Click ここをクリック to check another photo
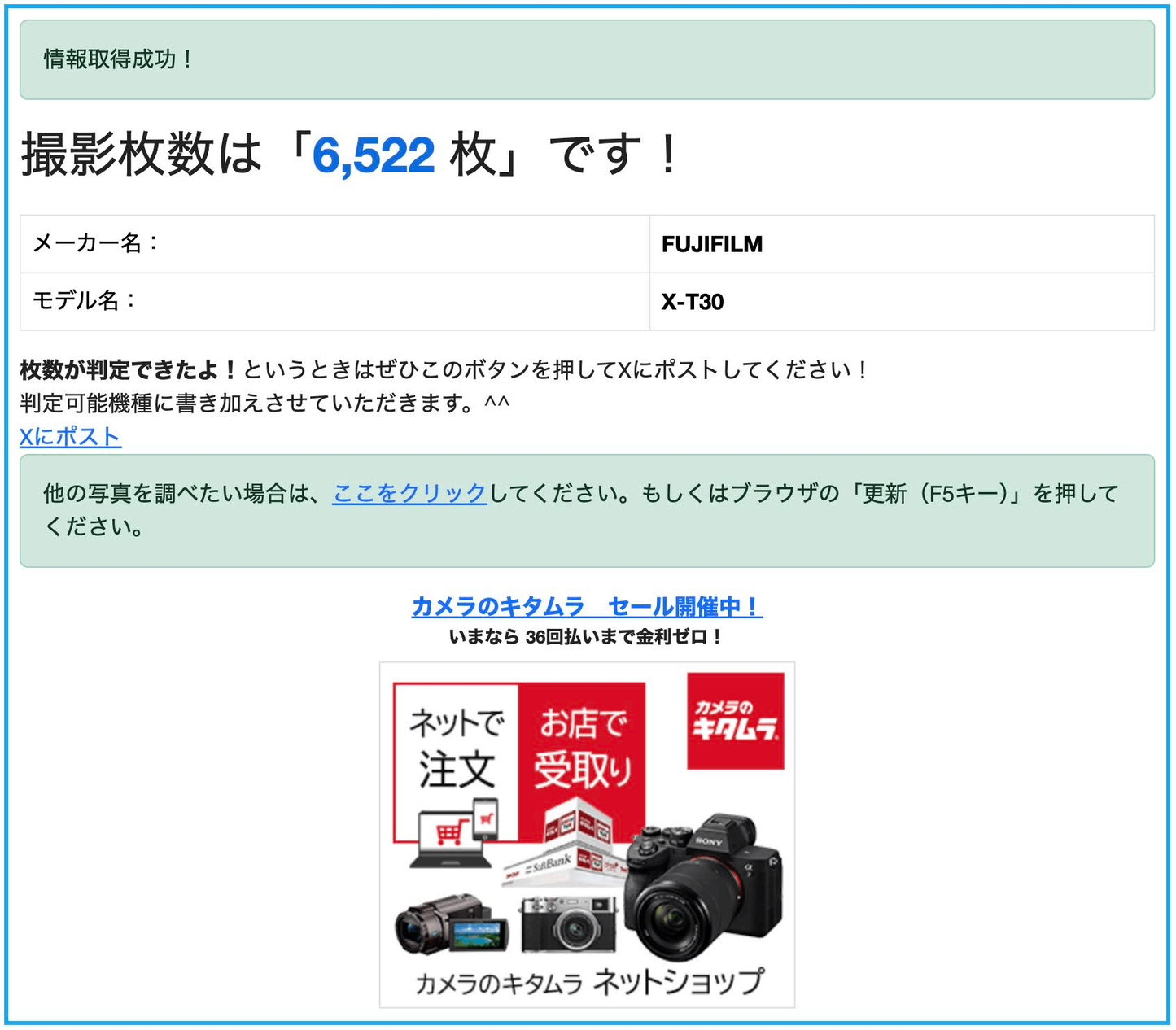The height and width of the screenshot is (1030, 1176). [x=409, y=491]
